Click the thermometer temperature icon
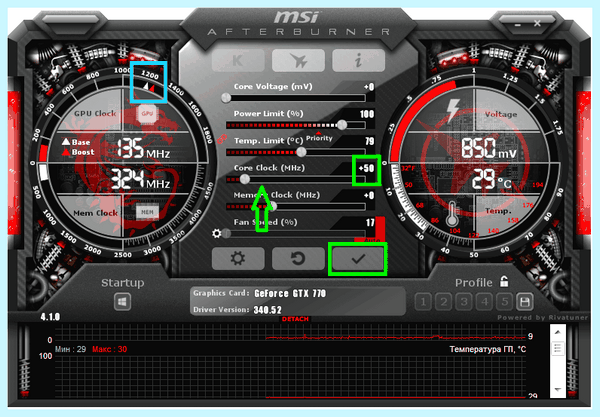 pos(452,213)
